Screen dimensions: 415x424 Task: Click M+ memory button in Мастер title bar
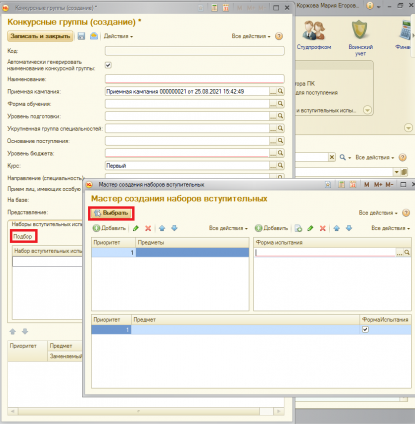(x=378, y=184)
